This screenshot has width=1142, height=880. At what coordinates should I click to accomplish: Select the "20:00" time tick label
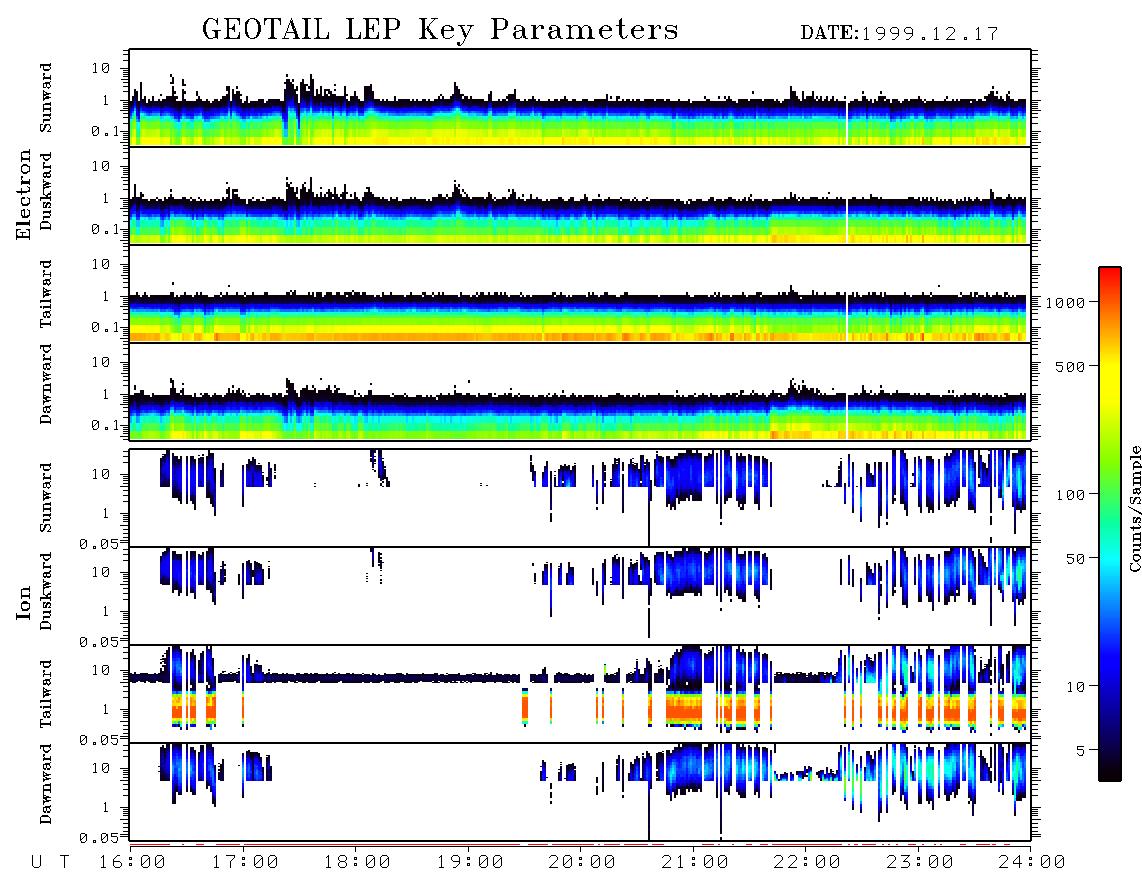(x=582, y=863)
